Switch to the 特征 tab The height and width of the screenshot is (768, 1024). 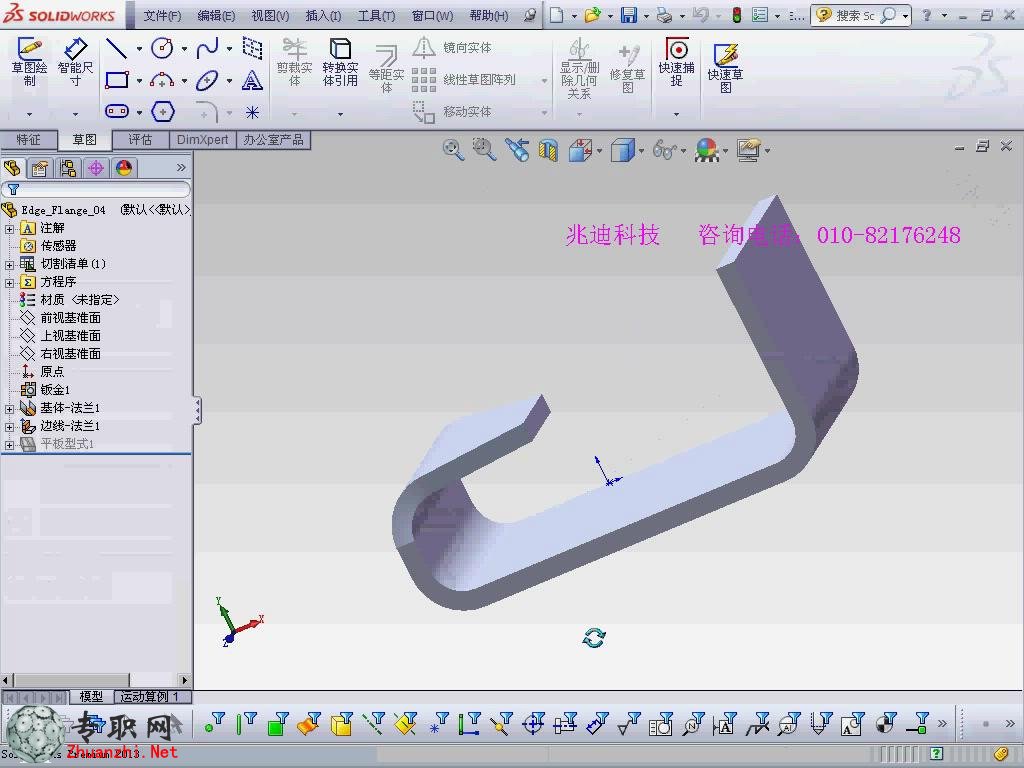pyautogui.click(x=28, y=140)
